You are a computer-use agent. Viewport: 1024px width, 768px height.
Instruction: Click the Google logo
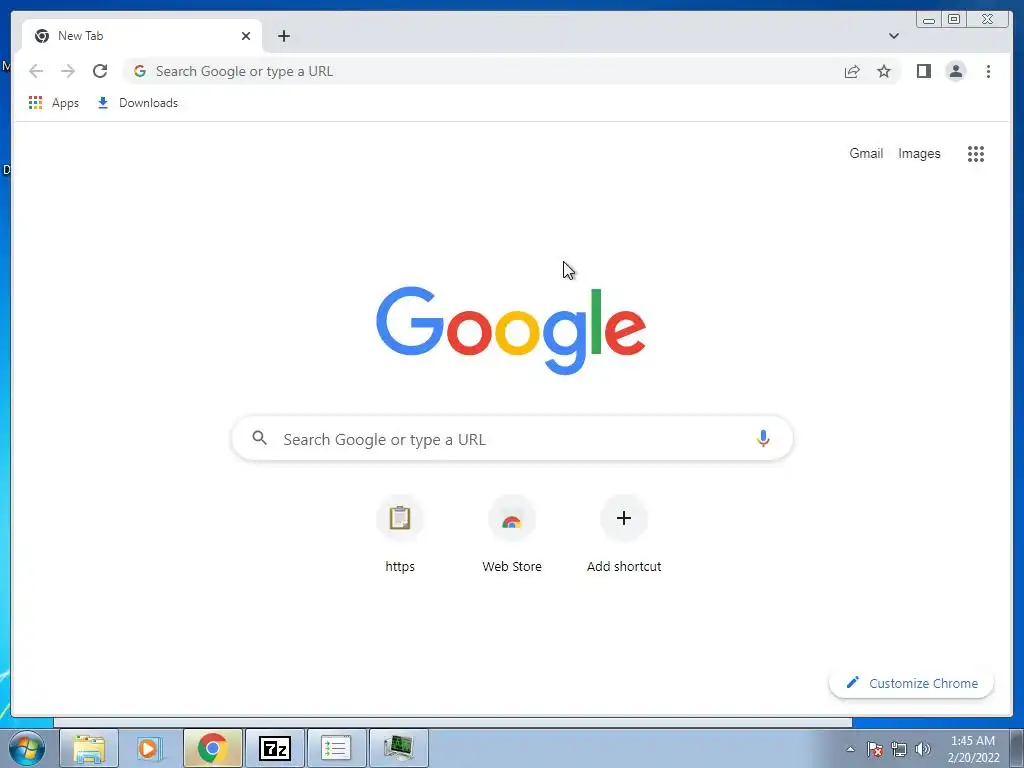511,330
